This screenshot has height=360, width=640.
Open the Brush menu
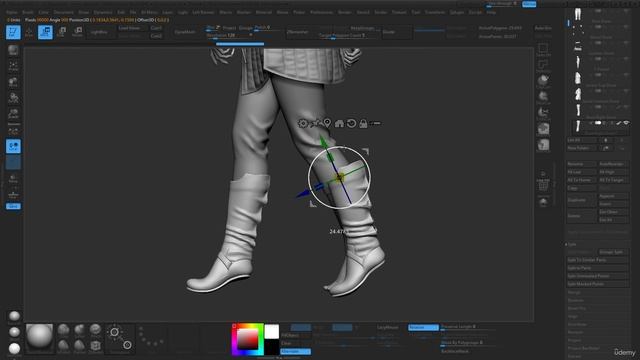coord(28,12)
